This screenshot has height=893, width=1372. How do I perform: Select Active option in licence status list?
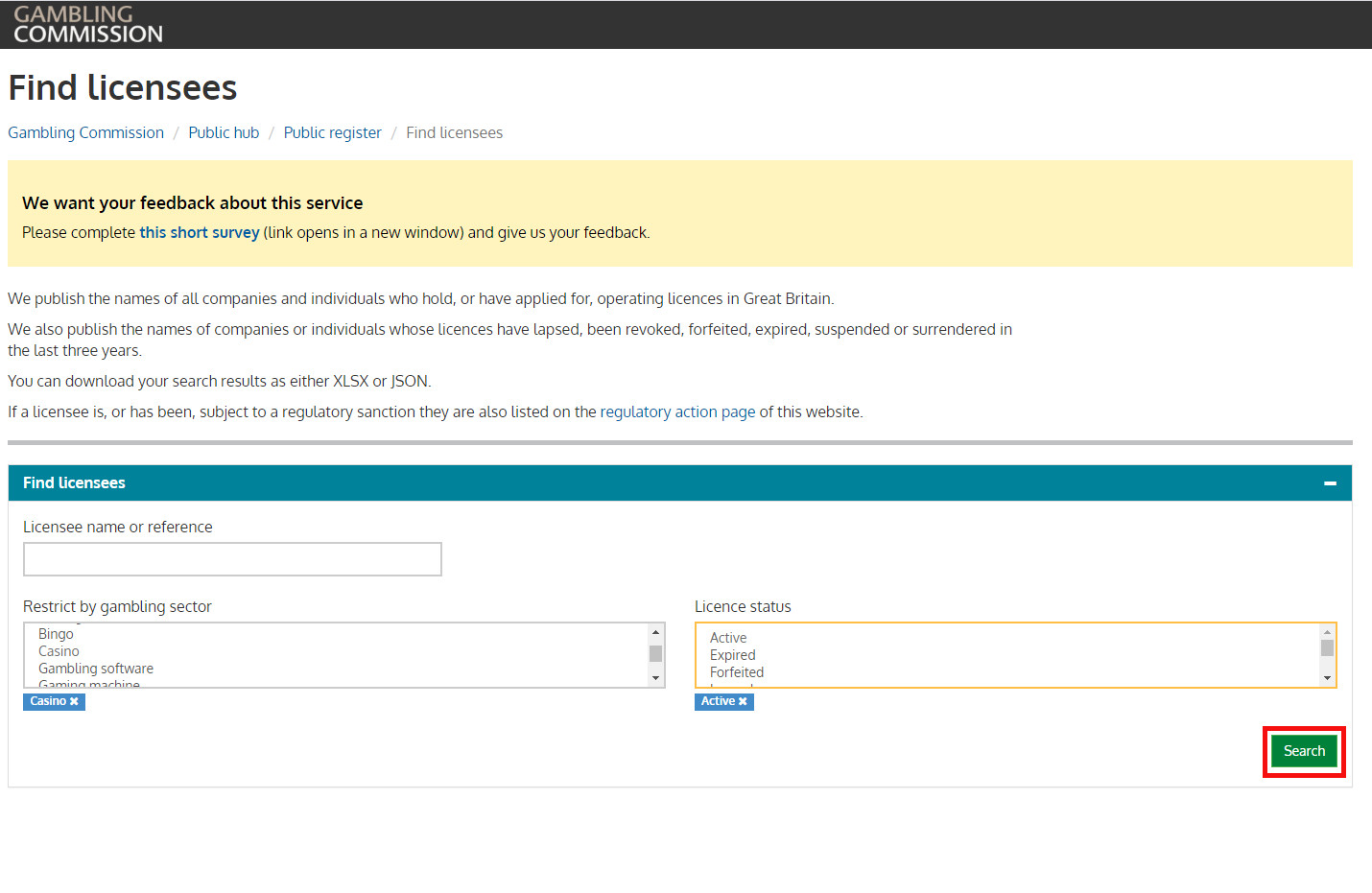[x=728, y=638]
